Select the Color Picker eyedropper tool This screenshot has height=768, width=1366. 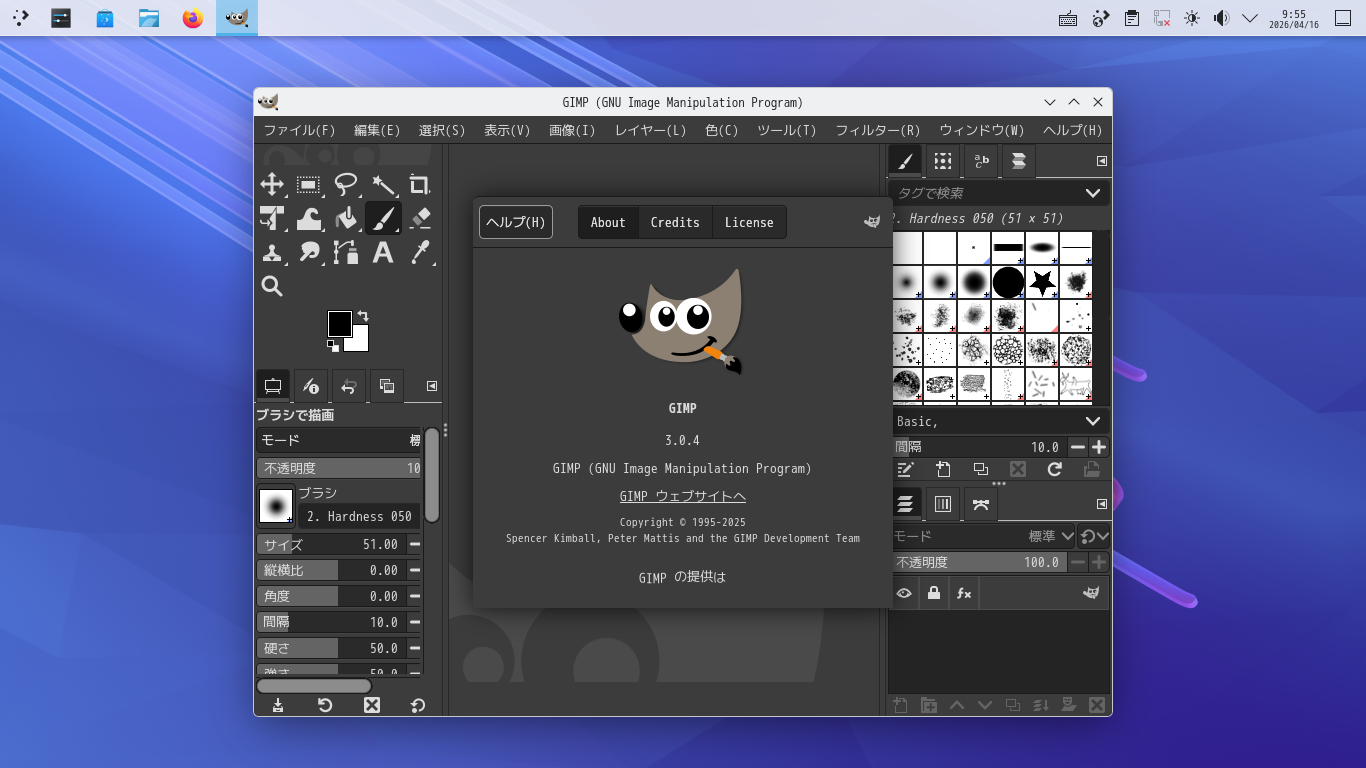point(419,252)
